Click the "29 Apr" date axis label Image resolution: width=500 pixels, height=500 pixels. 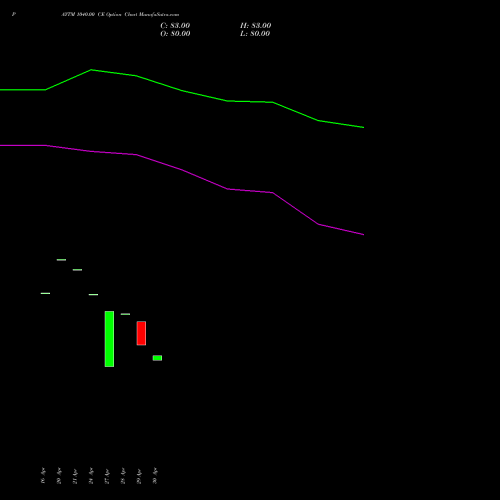[139, 476]
